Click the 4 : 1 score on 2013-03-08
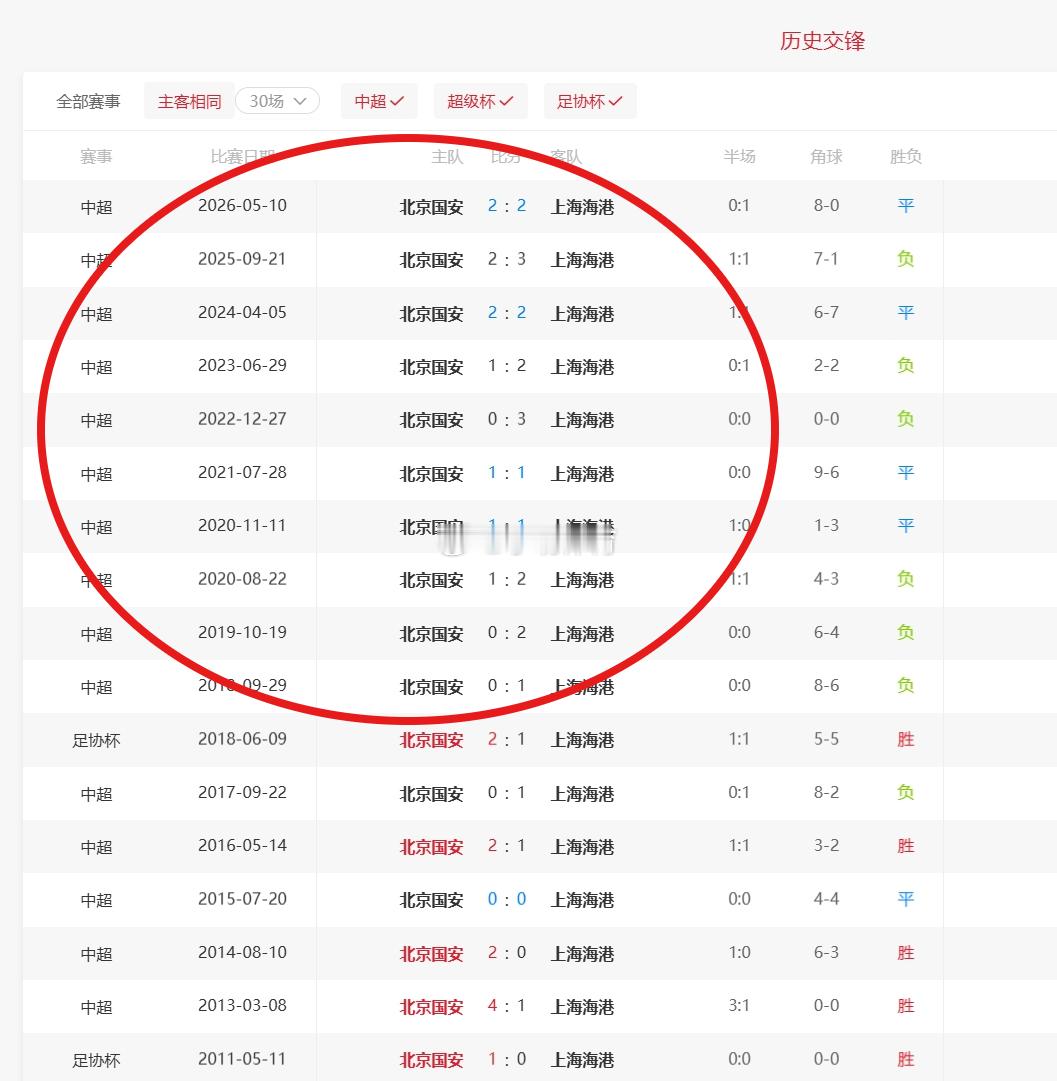The height and width of the screenshot is (1081, 1057). point(507,1005)
